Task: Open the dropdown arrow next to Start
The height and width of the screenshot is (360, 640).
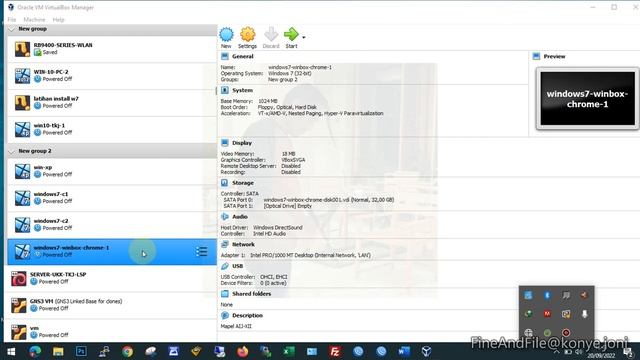Action: [304, 37]
